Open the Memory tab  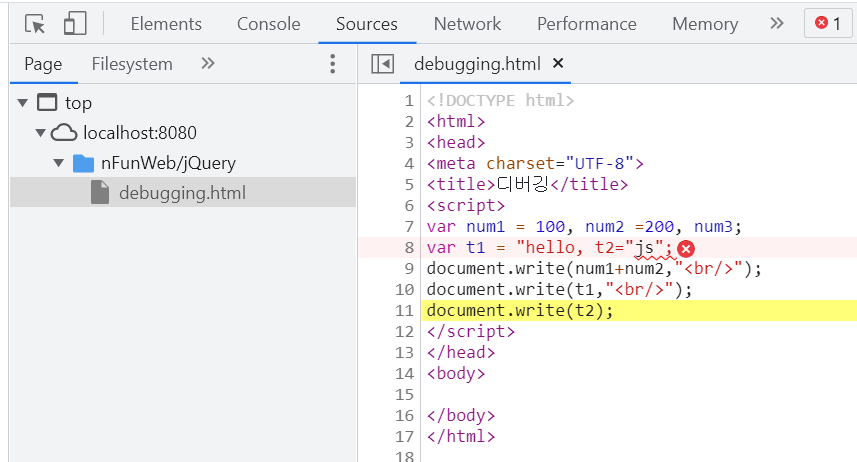click(705, 24)
